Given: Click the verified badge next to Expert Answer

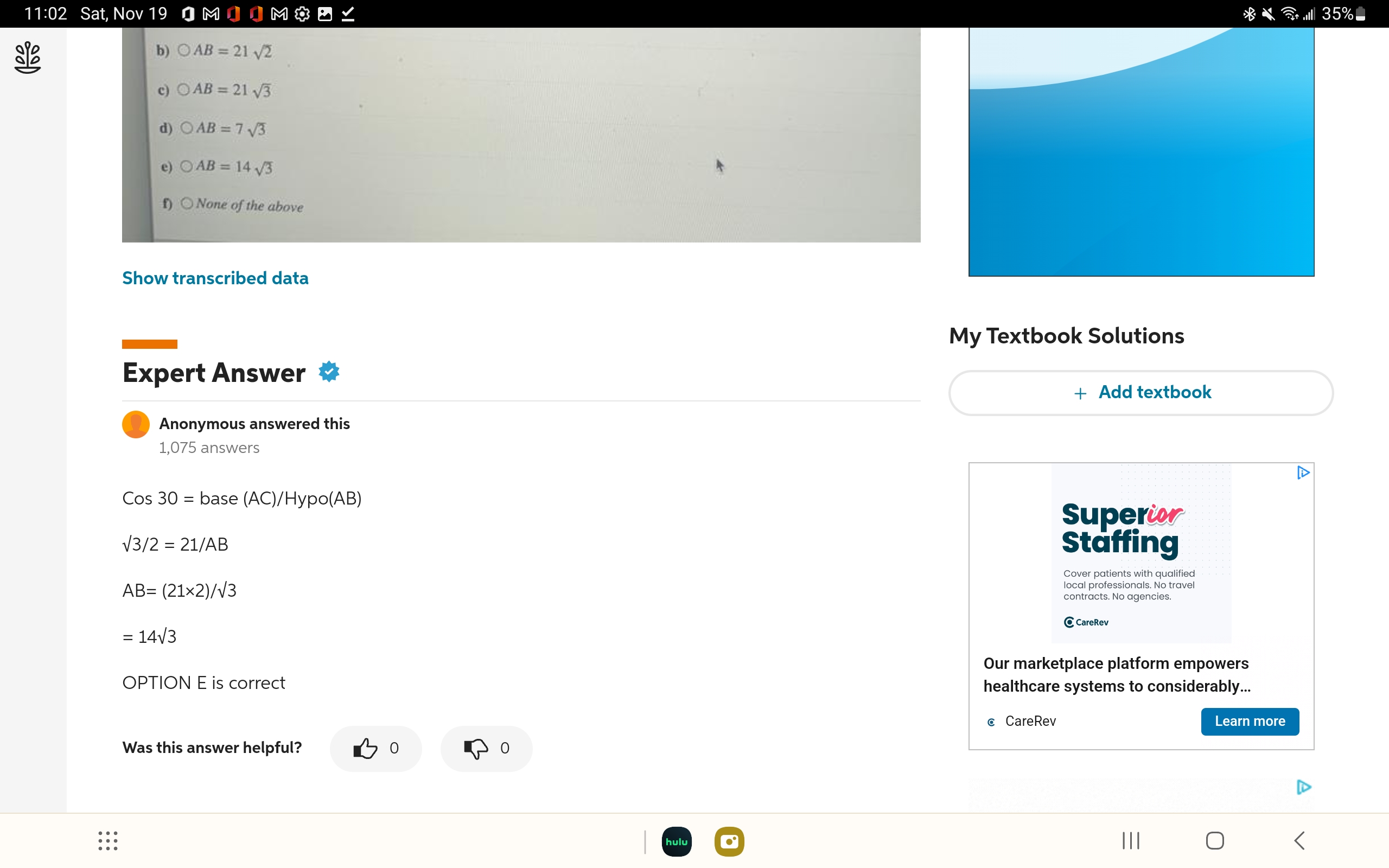Looking at the screenshot, I should click(x=329, y=372).
